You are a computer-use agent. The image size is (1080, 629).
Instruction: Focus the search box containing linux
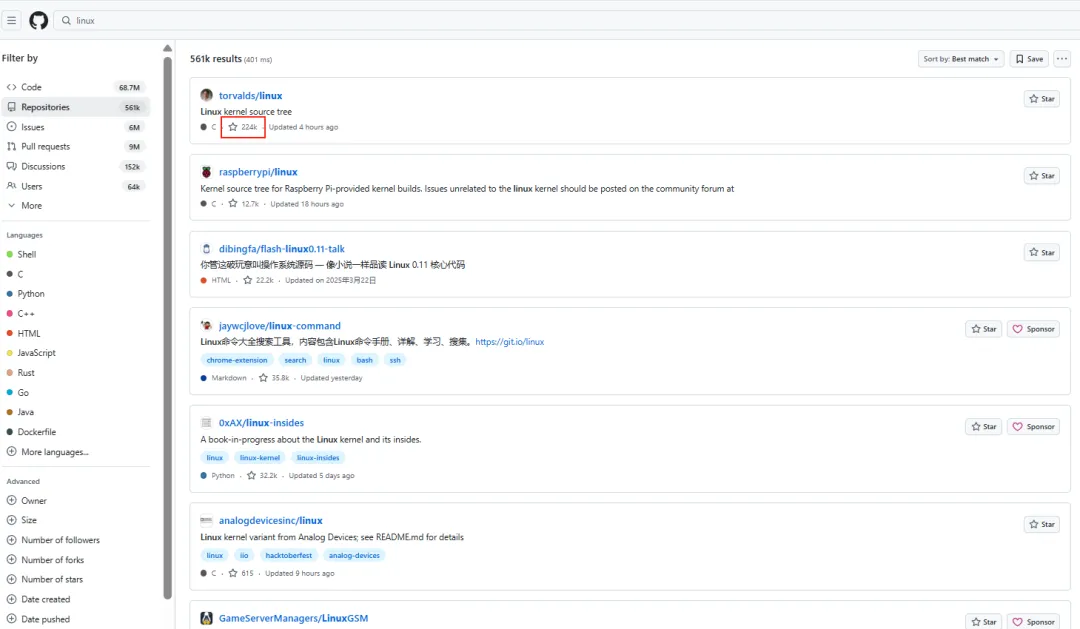(565, 21)
